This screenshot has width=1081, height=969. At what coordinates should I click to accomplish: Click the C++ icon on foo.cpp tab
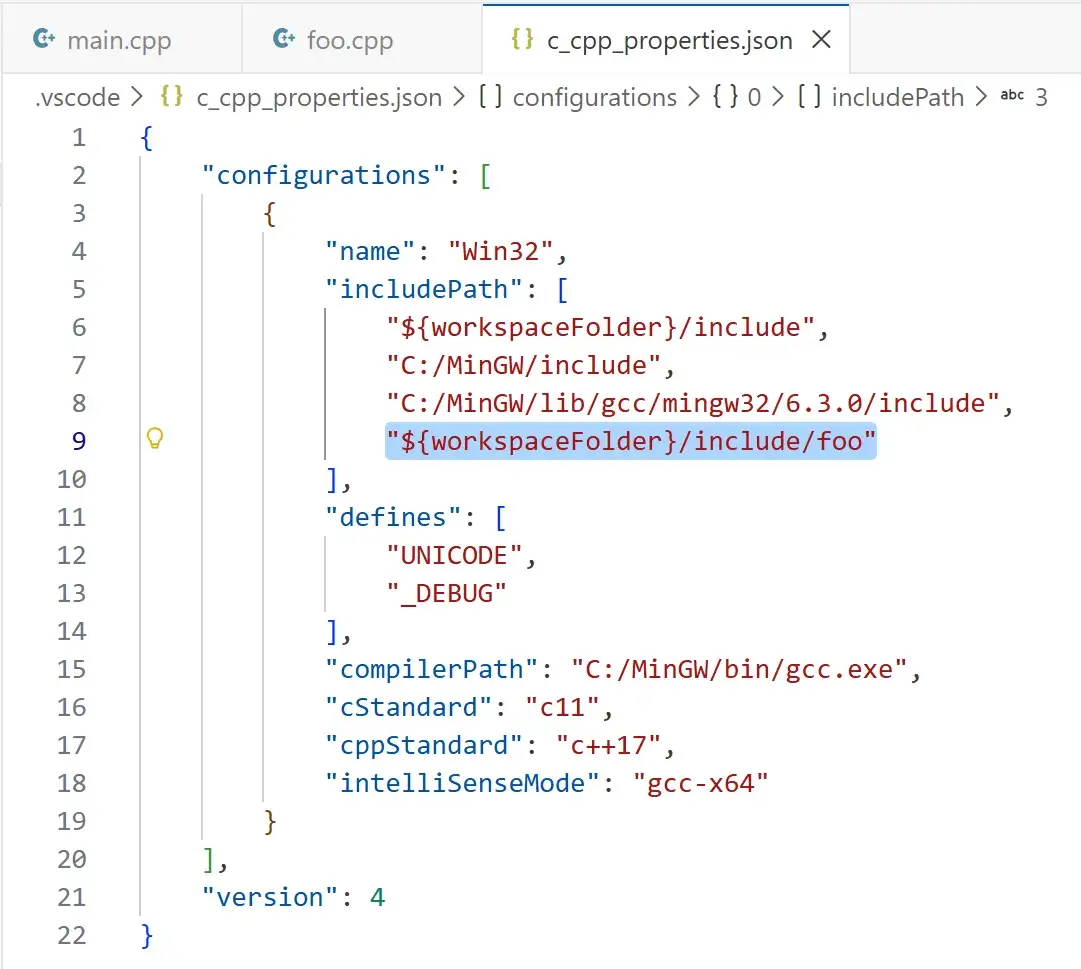283,38
